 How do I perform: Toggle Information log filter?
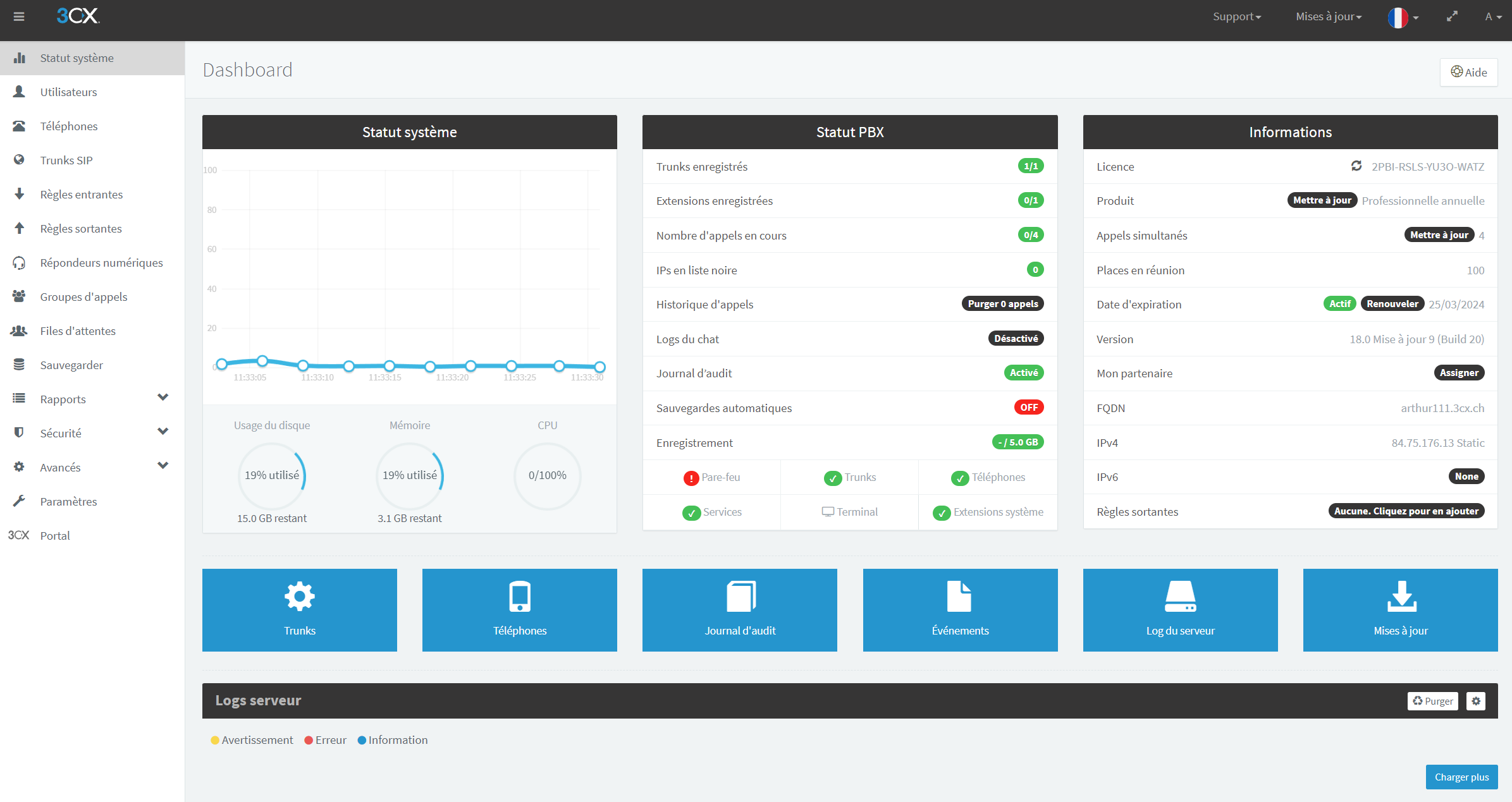tap(393, 740)
